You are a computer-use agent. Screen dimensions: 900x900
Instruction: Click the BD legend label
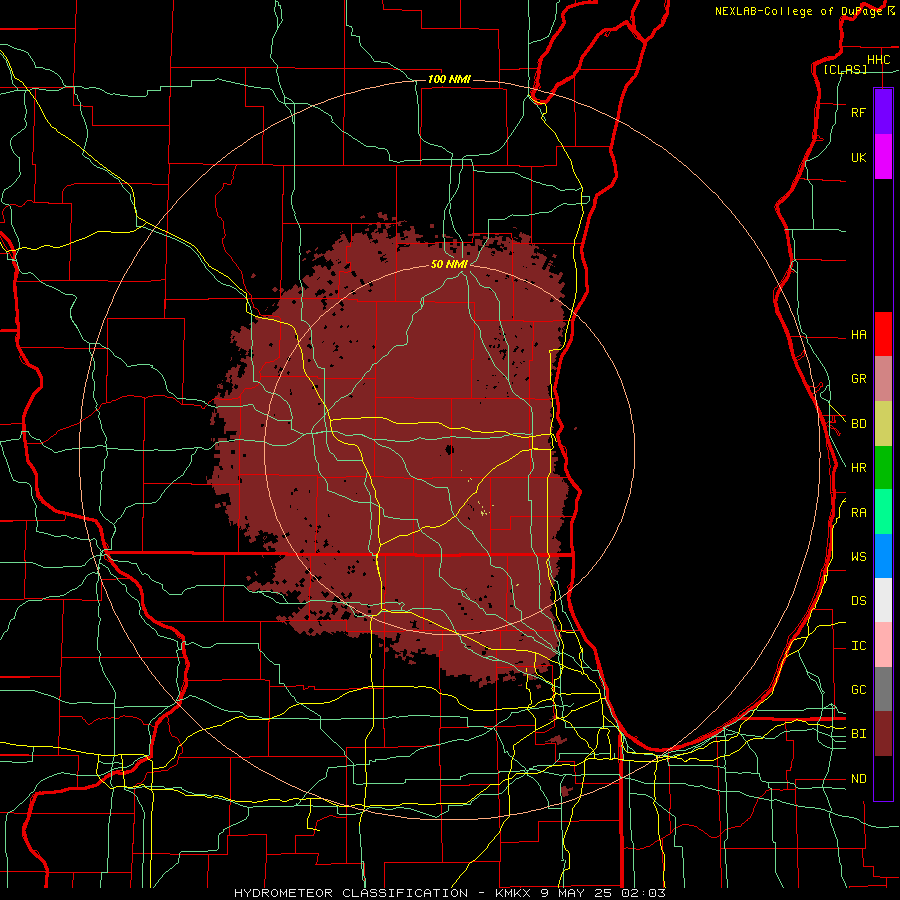coord(859,424)
